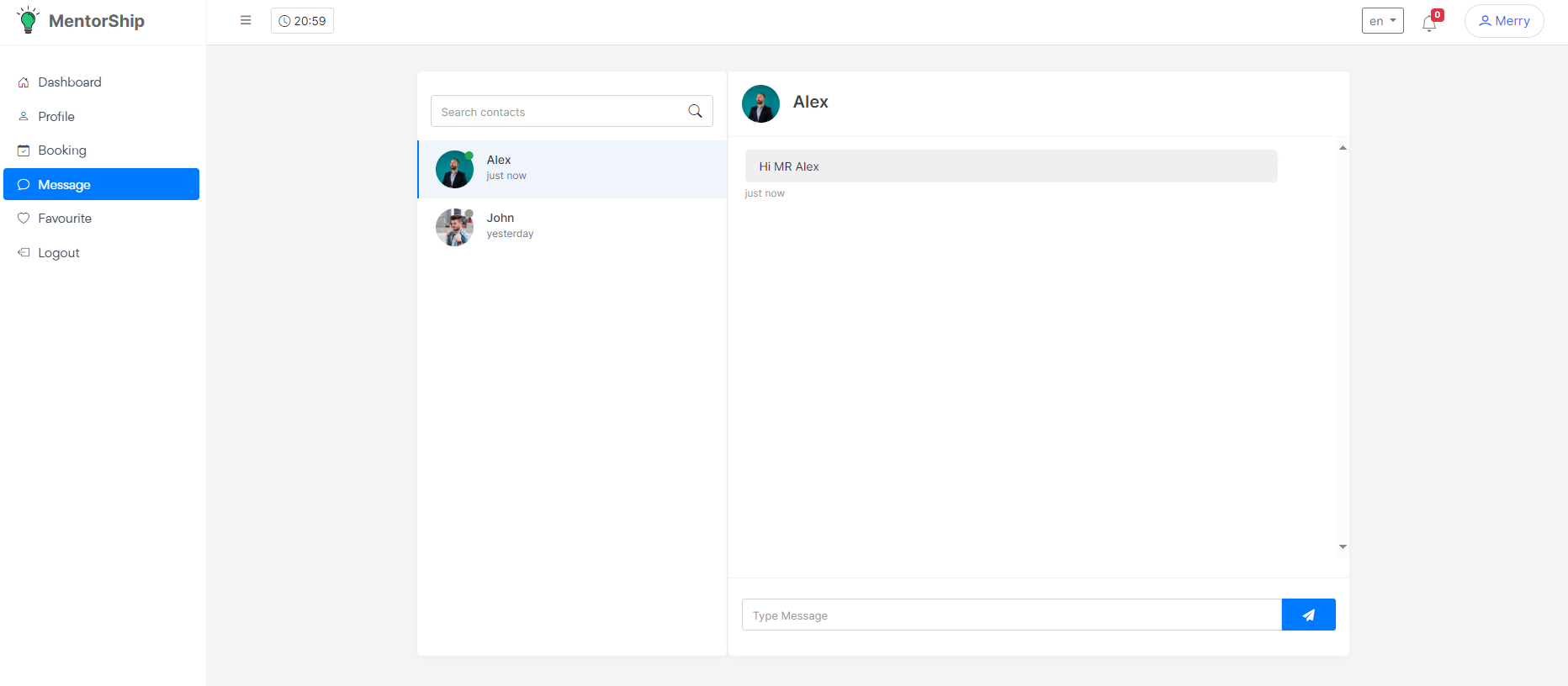Click the chat scrollbar down arrow
This screenshot has width=1568, height=686.
coord(1343,546)
